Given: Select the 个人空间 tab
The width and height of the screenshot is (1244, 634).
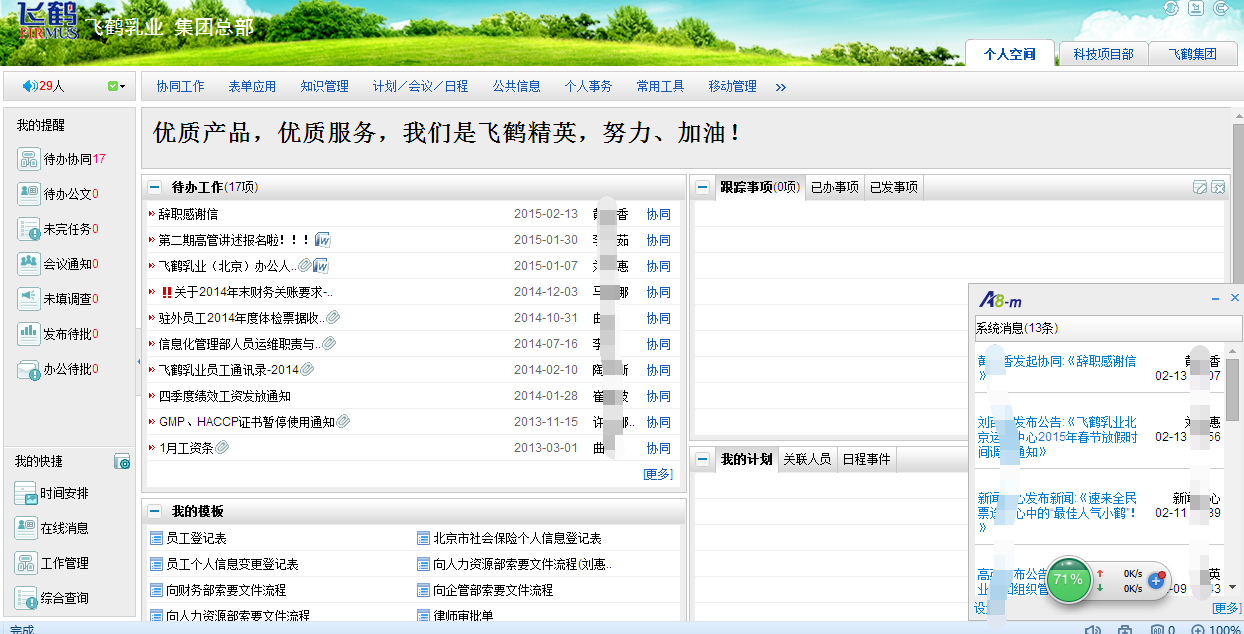Looking at the screenshot, I should [x=1010, y=55].
